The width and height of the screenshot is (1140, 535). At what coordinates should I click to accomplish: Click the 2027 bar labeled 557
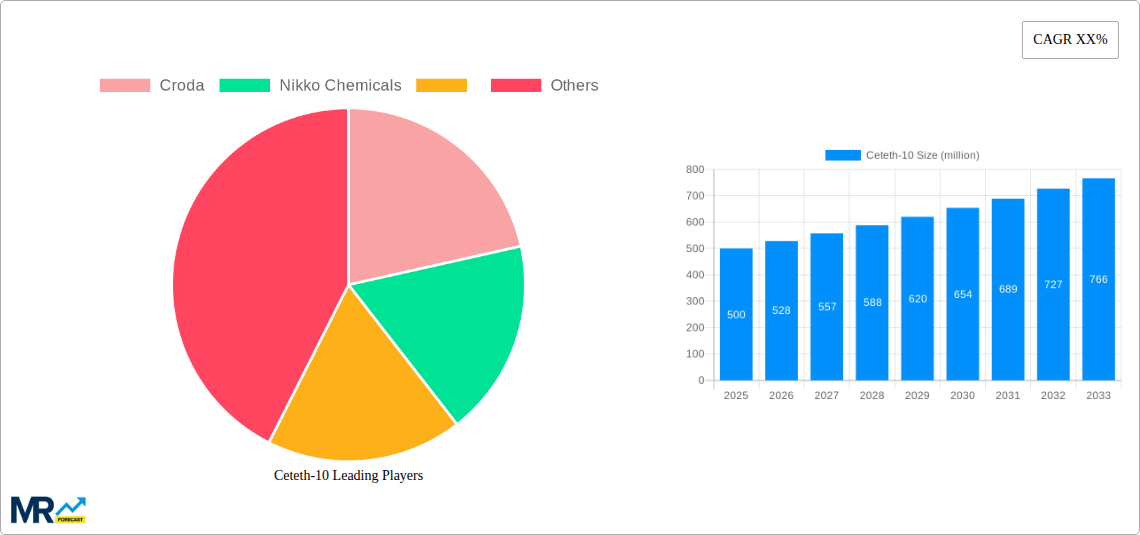pyautogui.click(x=827, y=307)
